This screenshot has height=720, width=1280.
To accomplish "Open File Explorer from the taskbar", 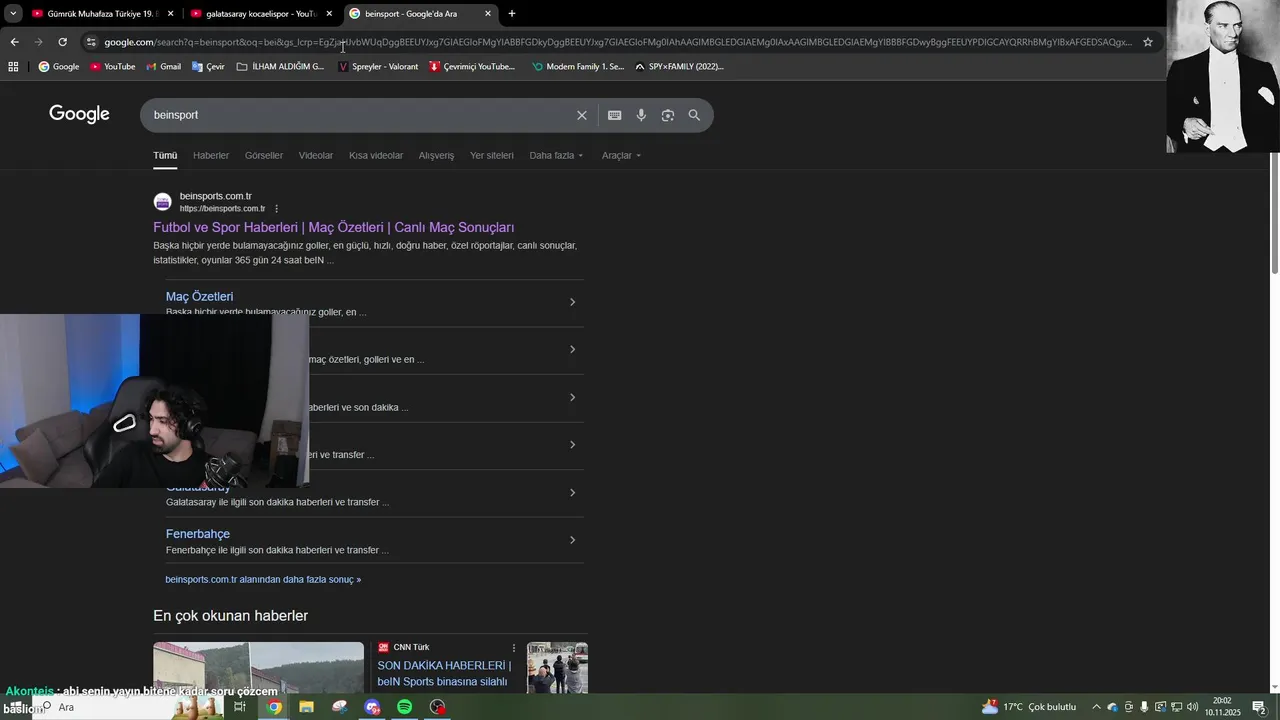I will click(x=307, y=707).
